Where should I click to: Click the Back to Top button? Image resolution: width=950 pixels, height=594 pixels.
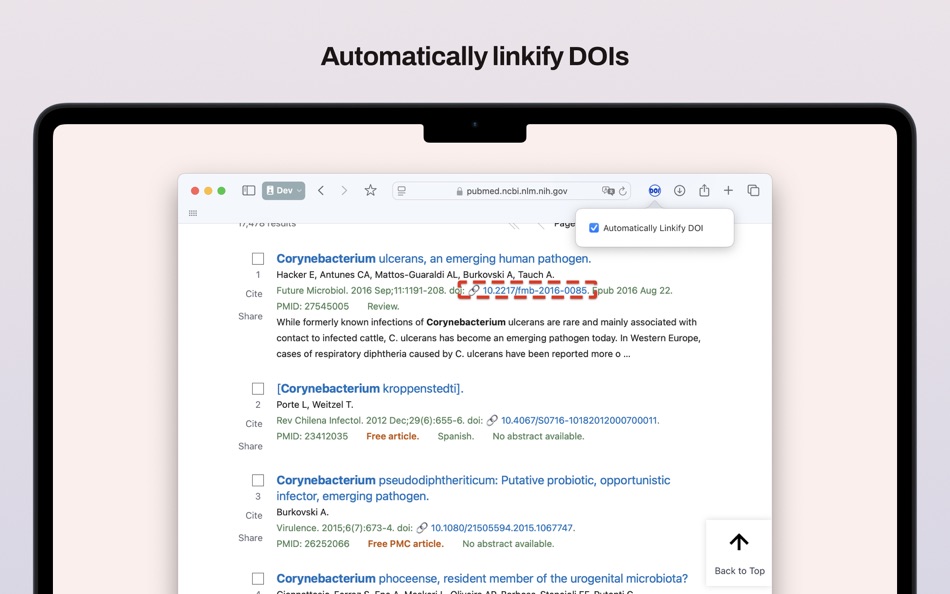[x=739, y=553]
